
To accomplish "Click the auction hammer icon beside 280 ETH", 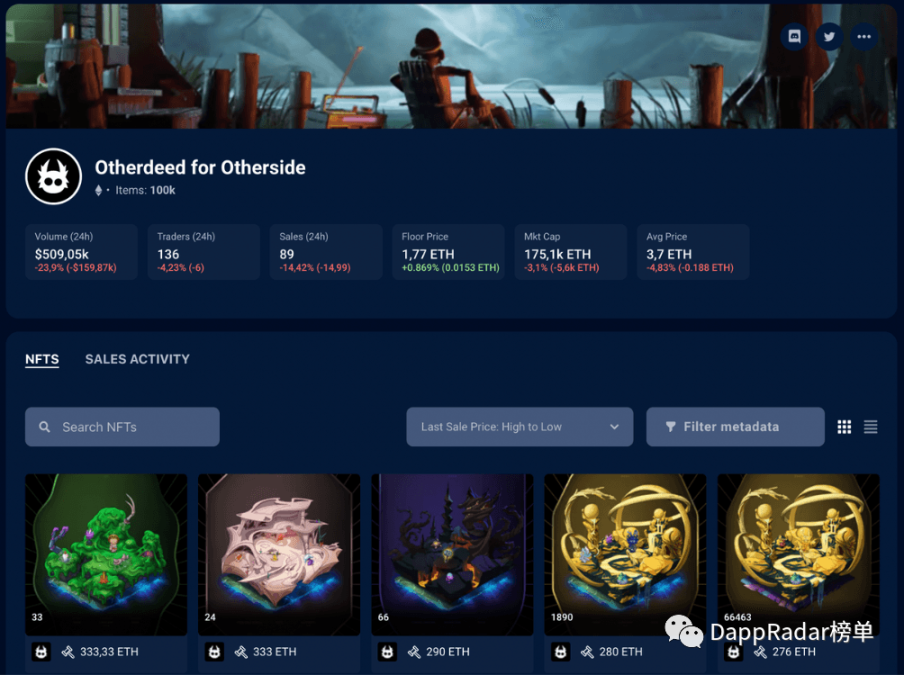I will click(587, 652).
